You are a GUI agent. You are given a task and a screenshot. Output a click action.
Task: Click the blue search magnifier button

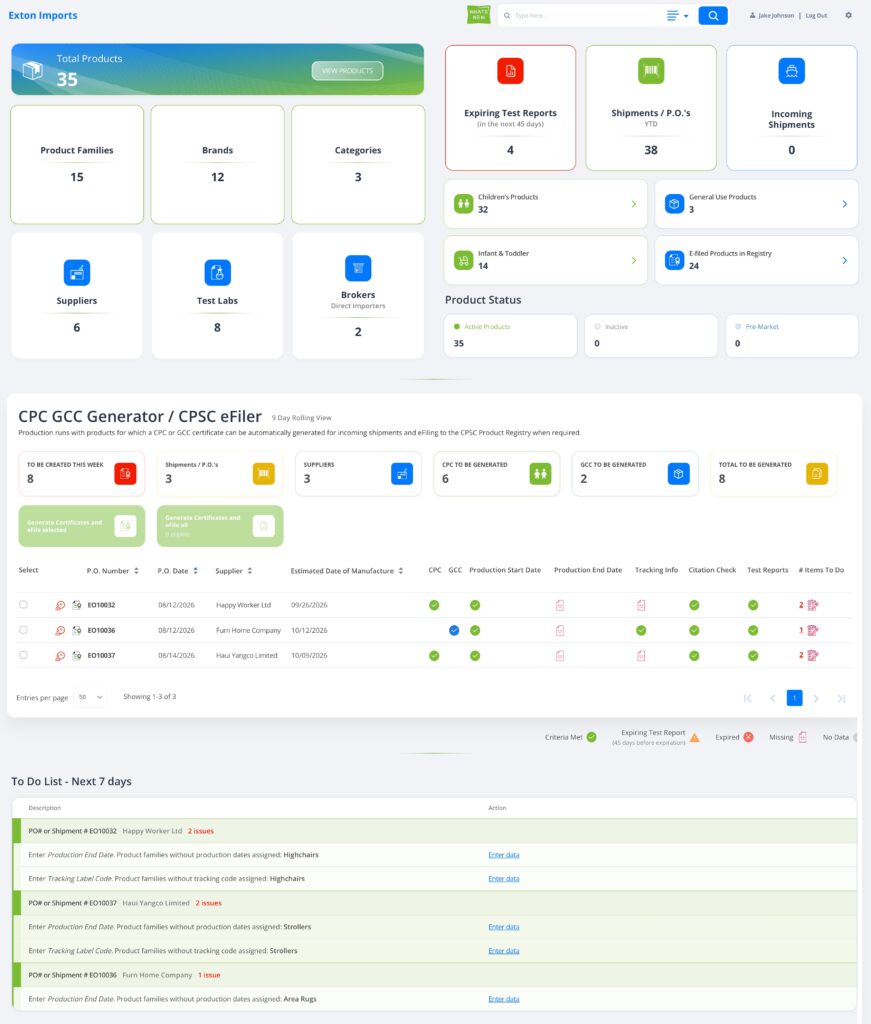(x=713, y=16)
